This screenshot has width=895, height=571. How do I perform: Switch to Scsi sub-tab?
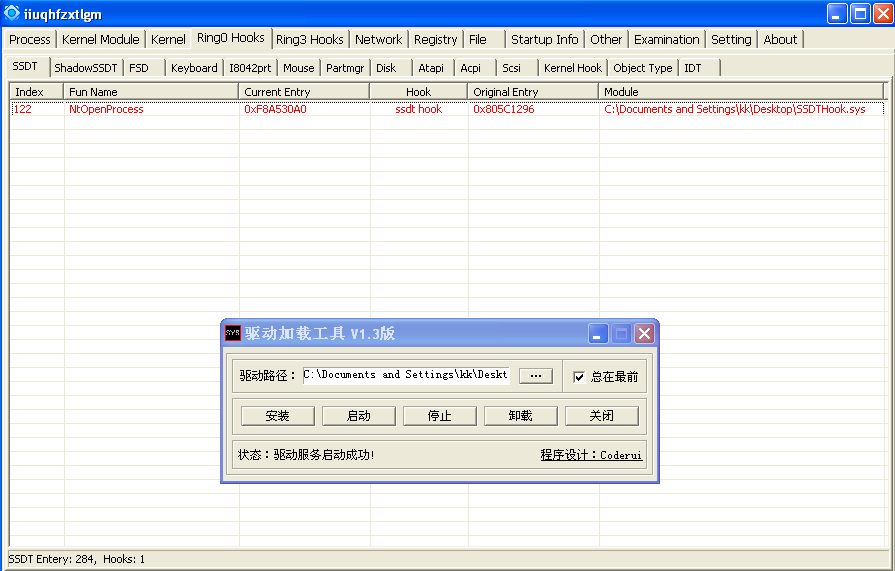pos(518,68)
